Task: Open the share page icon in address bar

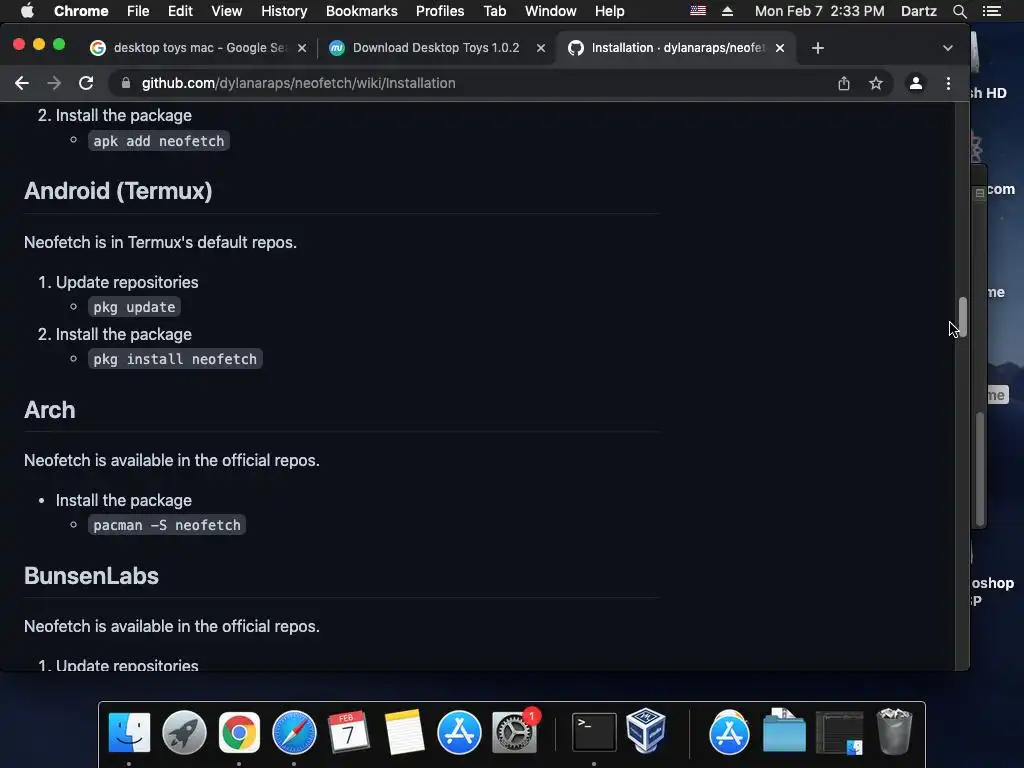Action: (844, 83)
